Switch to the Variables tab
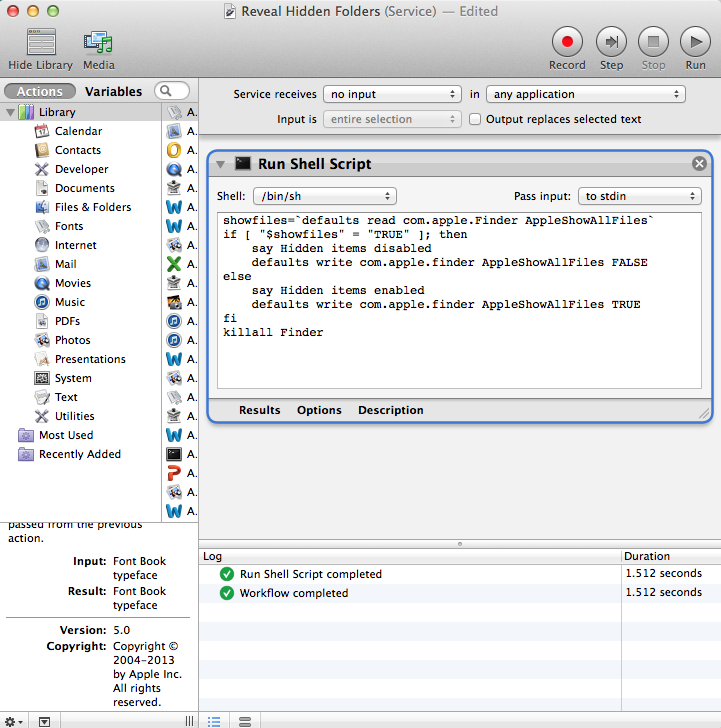721x728 pixels. tap(113, 91)
